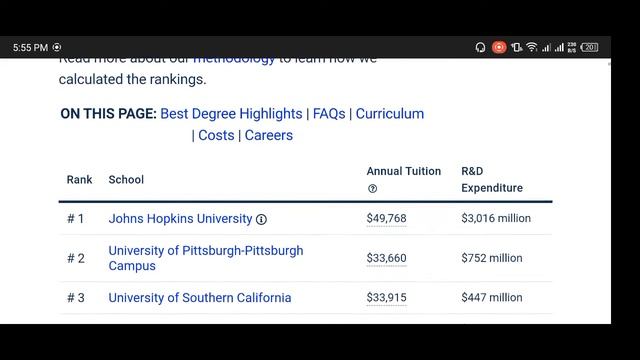
Task: Open the Costs section link
Action: 216,135
